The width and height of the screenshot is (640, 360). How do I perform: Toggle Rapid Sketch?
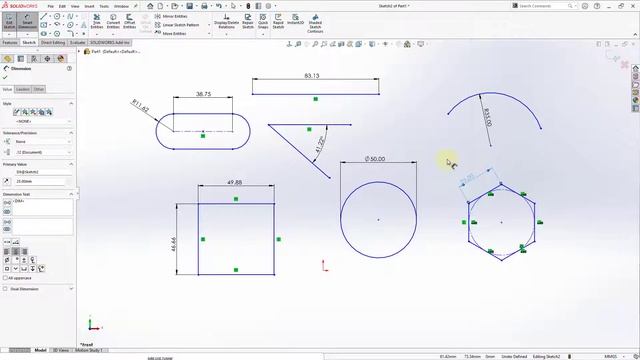click(x=278, y=21)
